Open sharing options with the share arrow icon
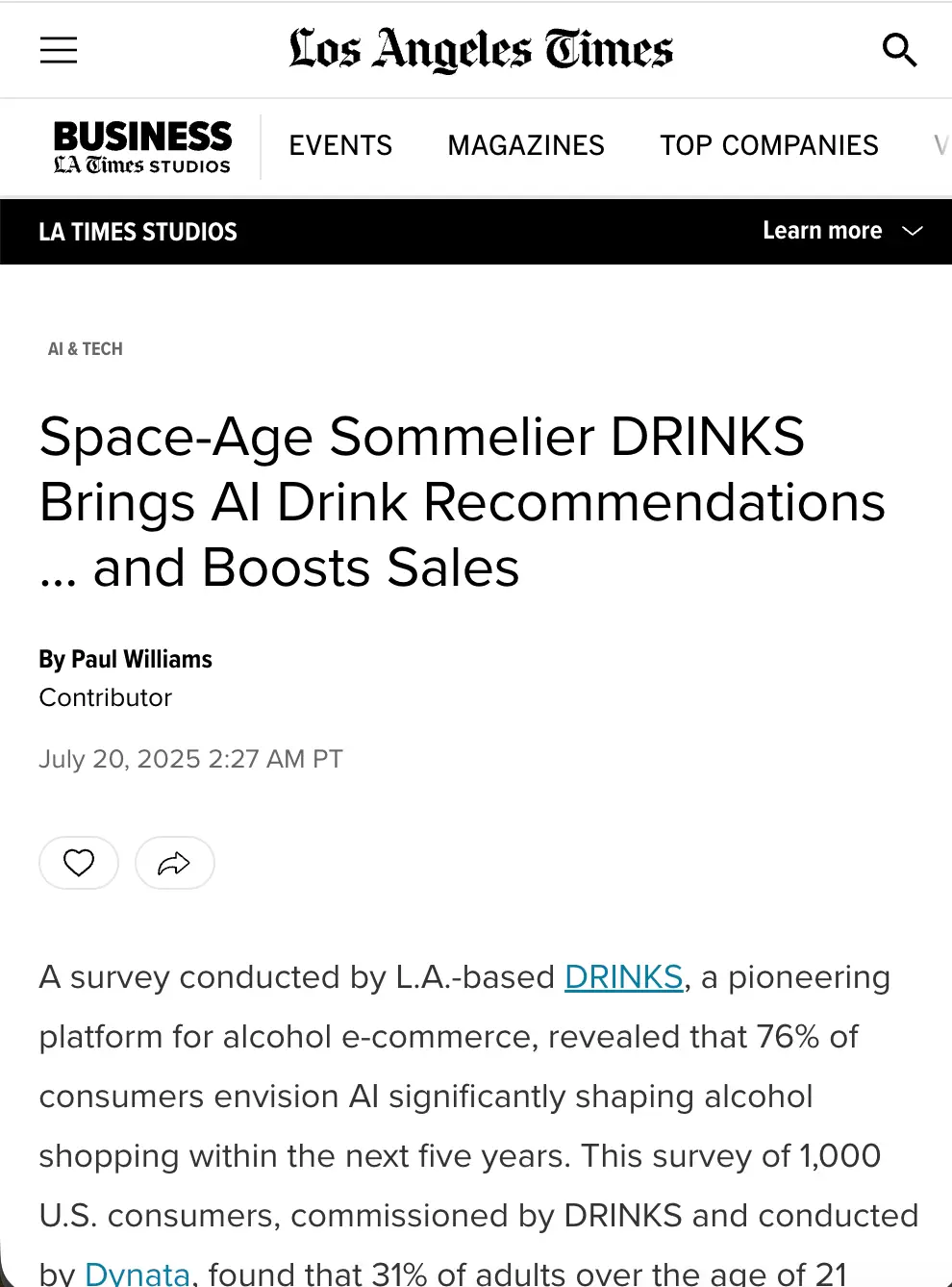The width and height of the screenshot is (952, 1287). (174, 863)
